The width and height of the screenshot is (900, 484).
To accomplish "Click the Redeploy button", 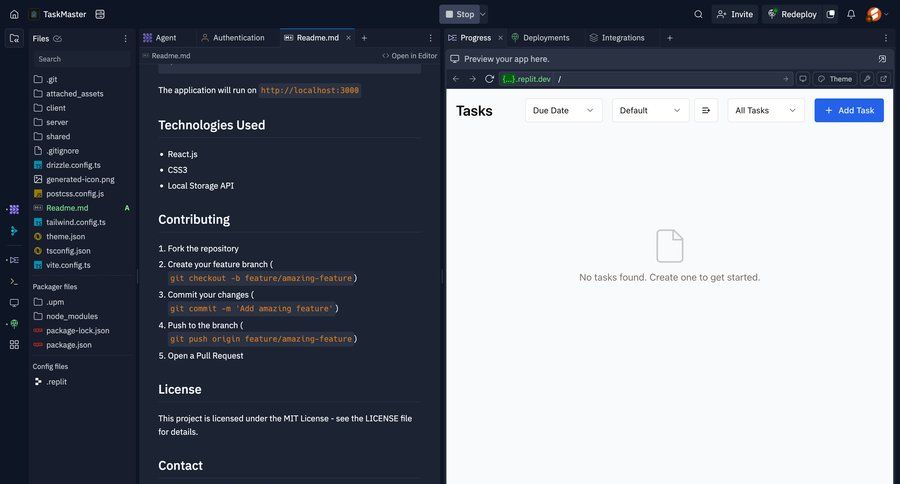I will click(x=792, y=14).
